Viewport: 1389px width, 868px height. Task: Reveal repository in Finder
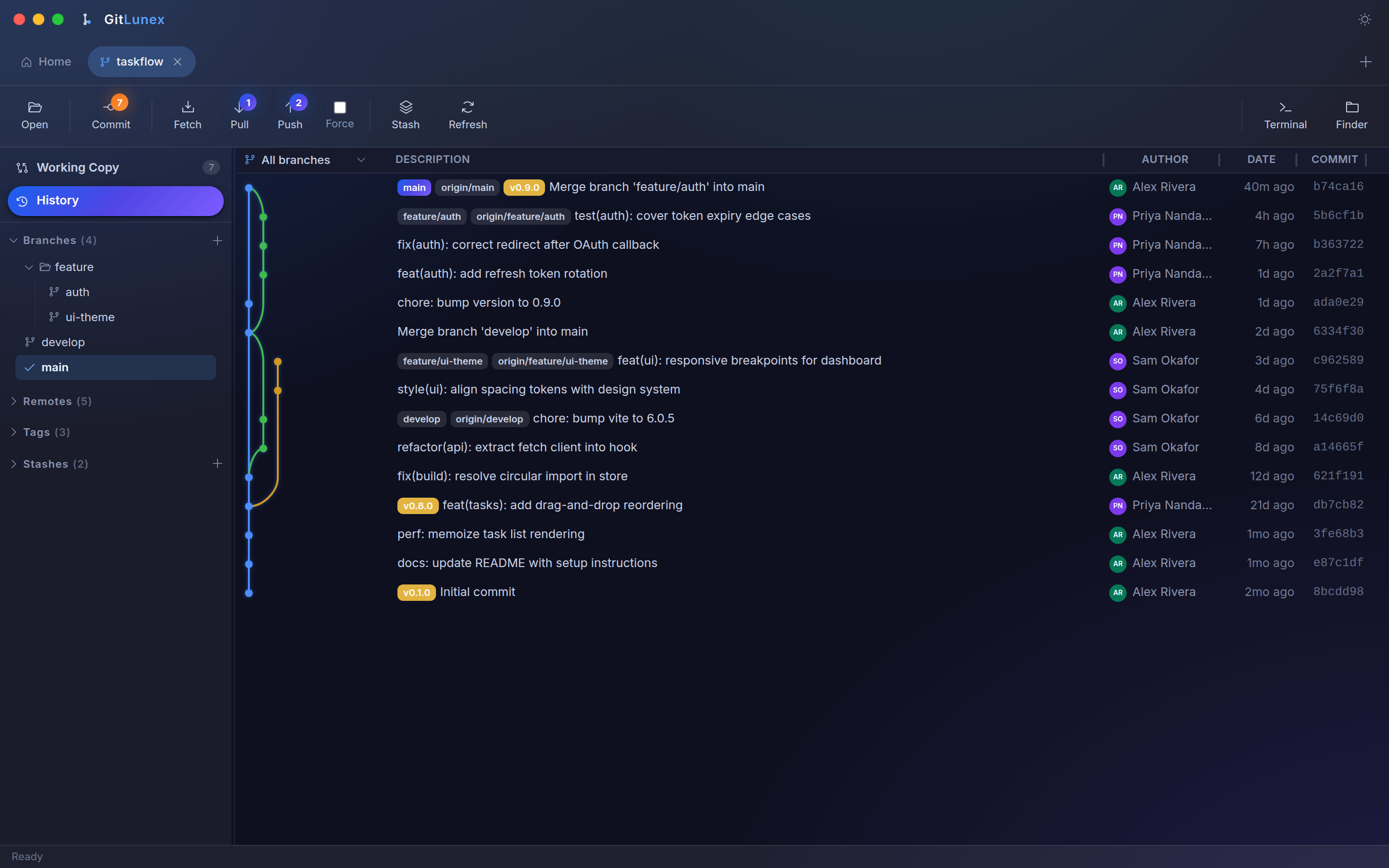click(1351, 115)
